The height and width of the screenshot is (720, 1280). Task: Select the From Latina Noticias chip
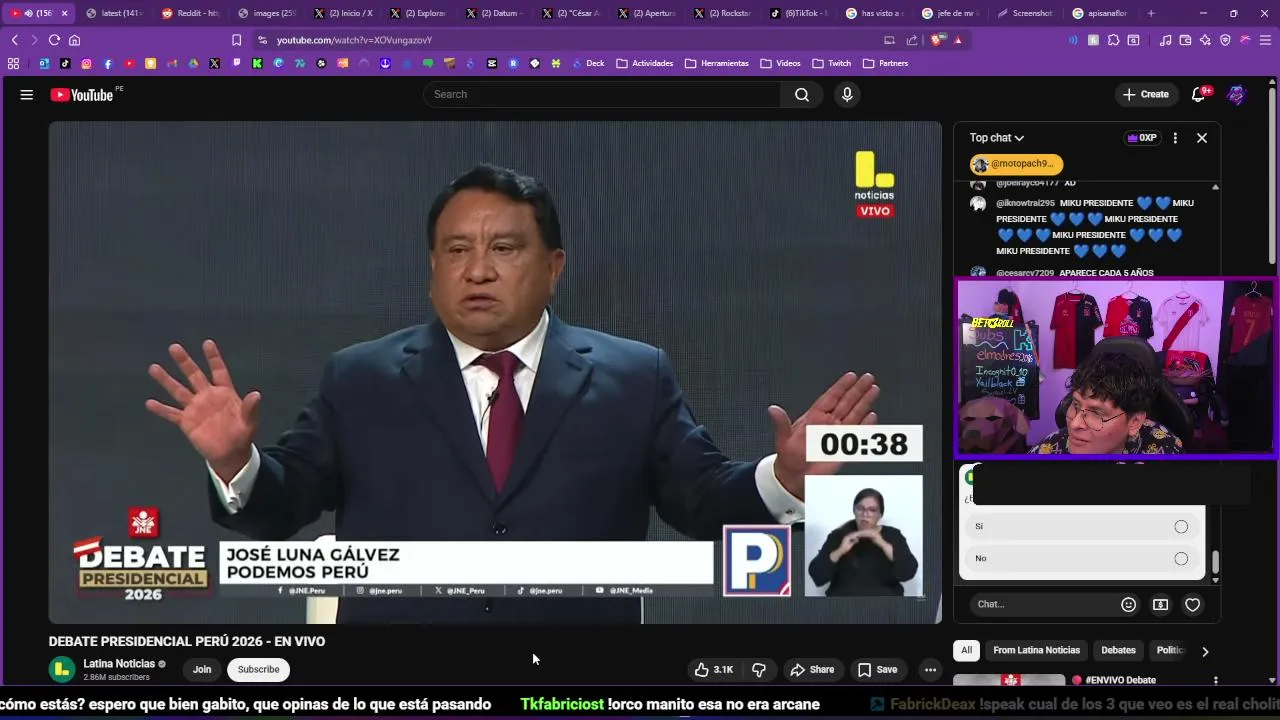[x=1036, y=650]
